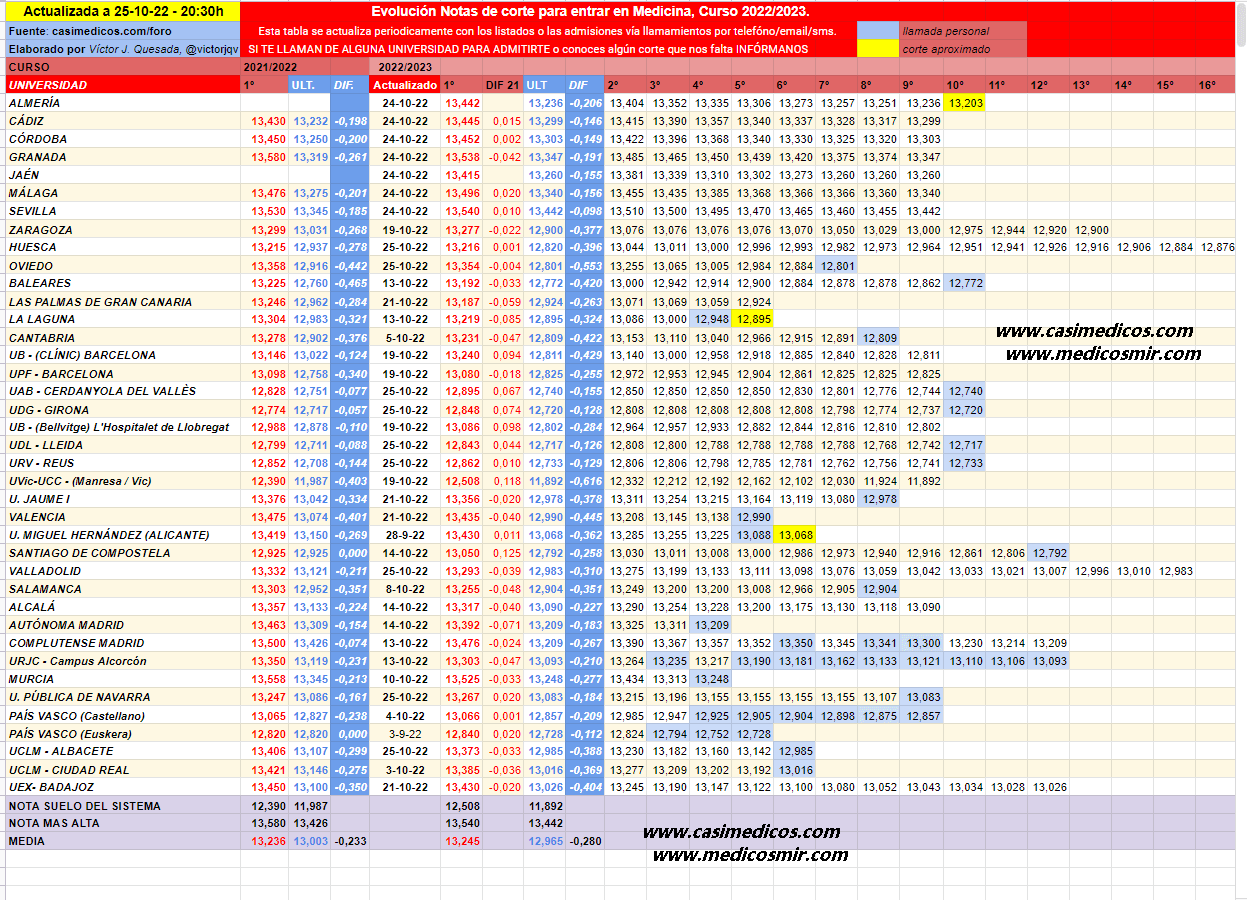Screen dimensions: 1247x900
Task: Click 'U. PÚBLICA DE NAVARRA' row label
Action: [x=79, y=697]
